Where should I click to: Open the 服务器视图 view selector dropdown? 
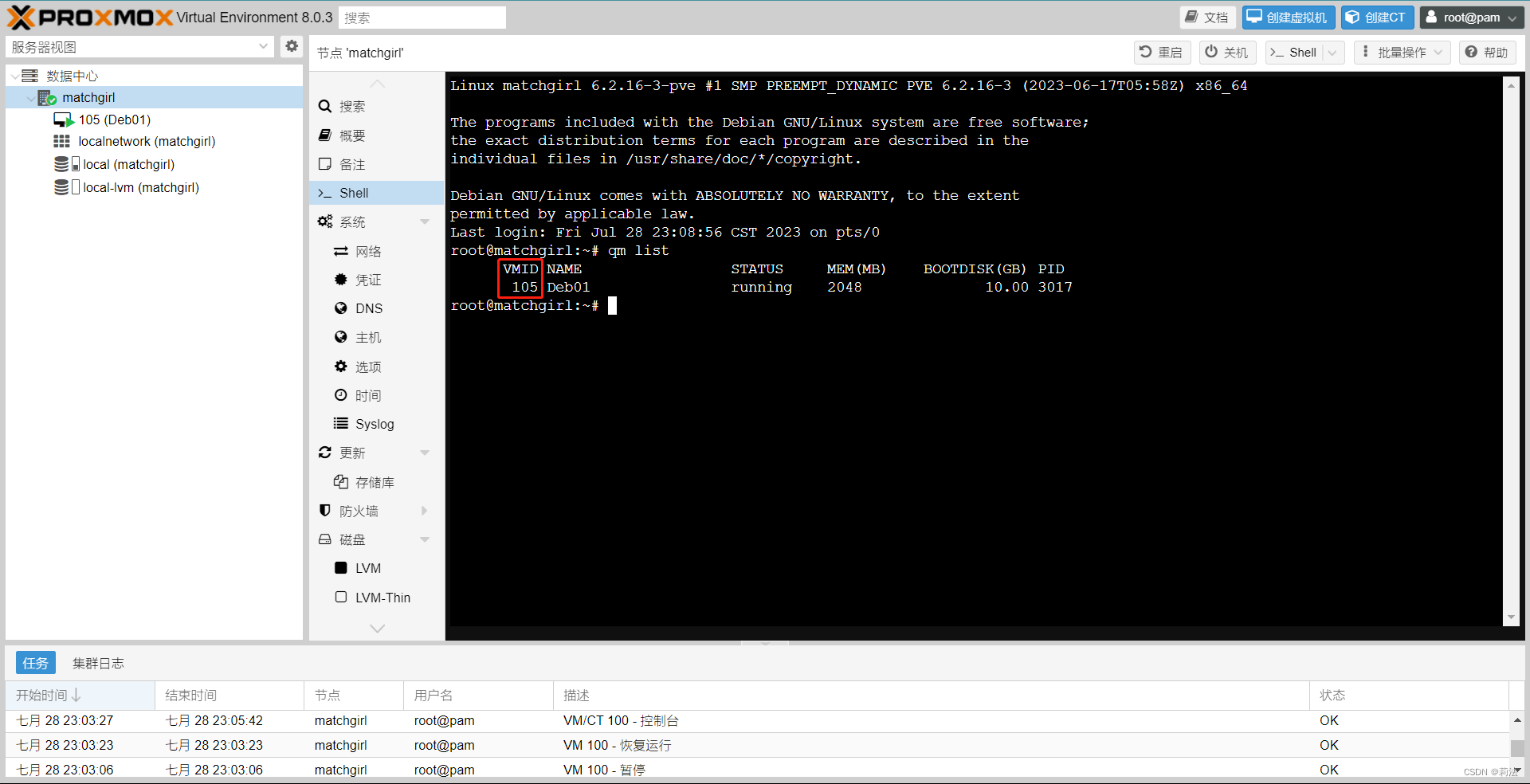[264, 46]
